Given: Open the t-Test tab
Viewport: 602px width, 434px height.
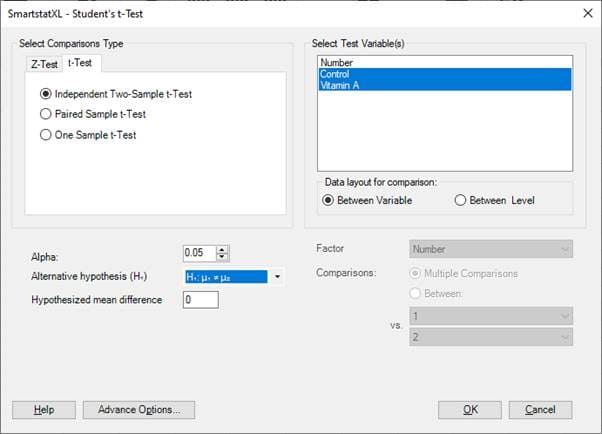Looking at the screenshot, I should tap(78, 64).
